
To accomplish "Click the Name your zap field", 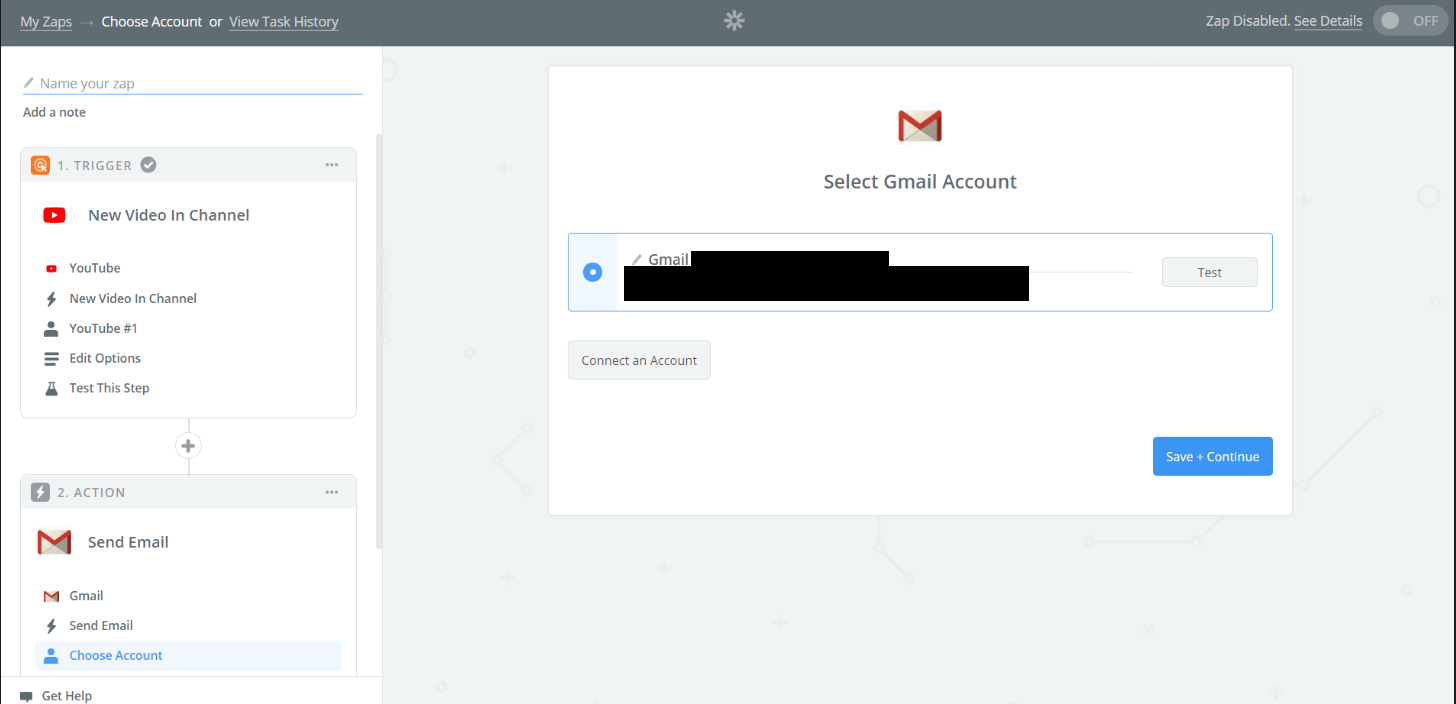I will (193, 83).
